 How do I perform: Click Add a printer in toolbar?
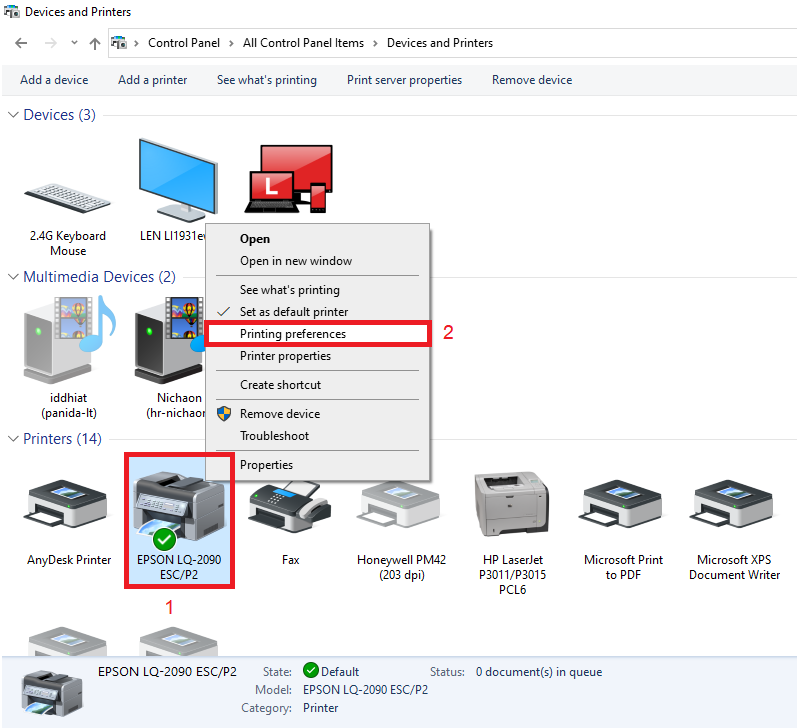pos(152,80)
